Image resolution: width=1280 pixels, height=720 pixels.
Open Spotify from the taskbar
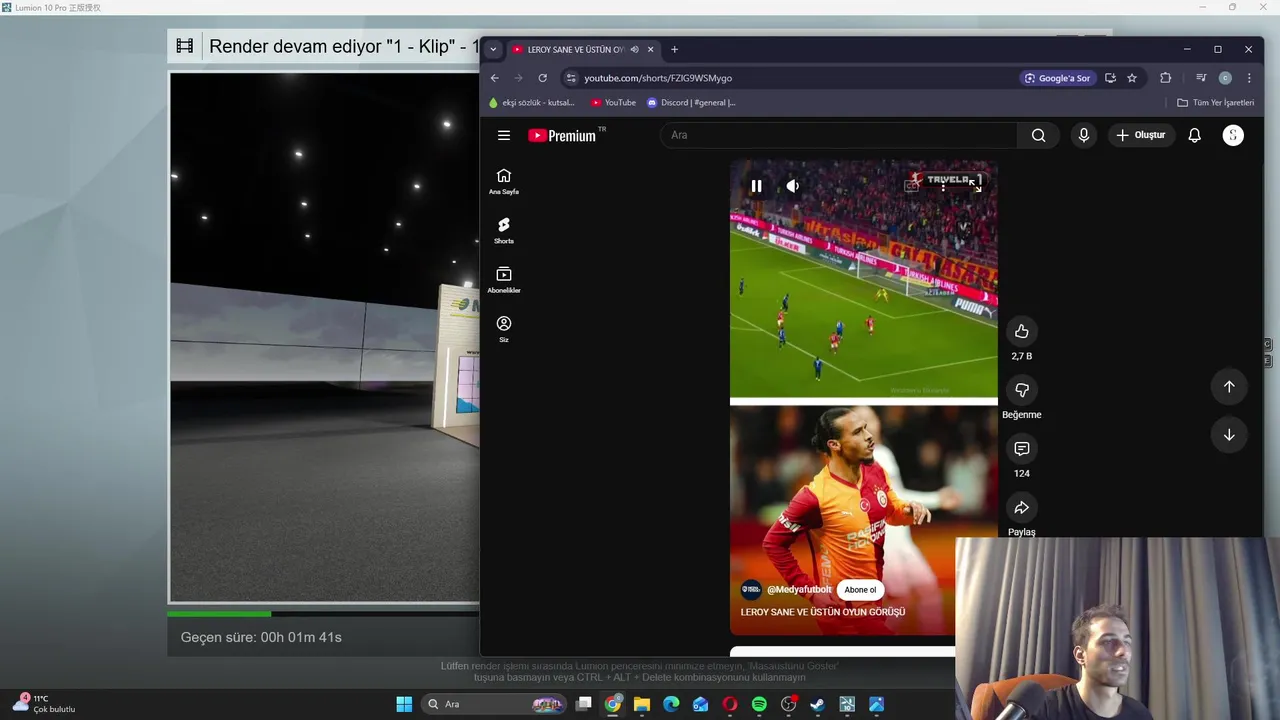tap(759, 704)
